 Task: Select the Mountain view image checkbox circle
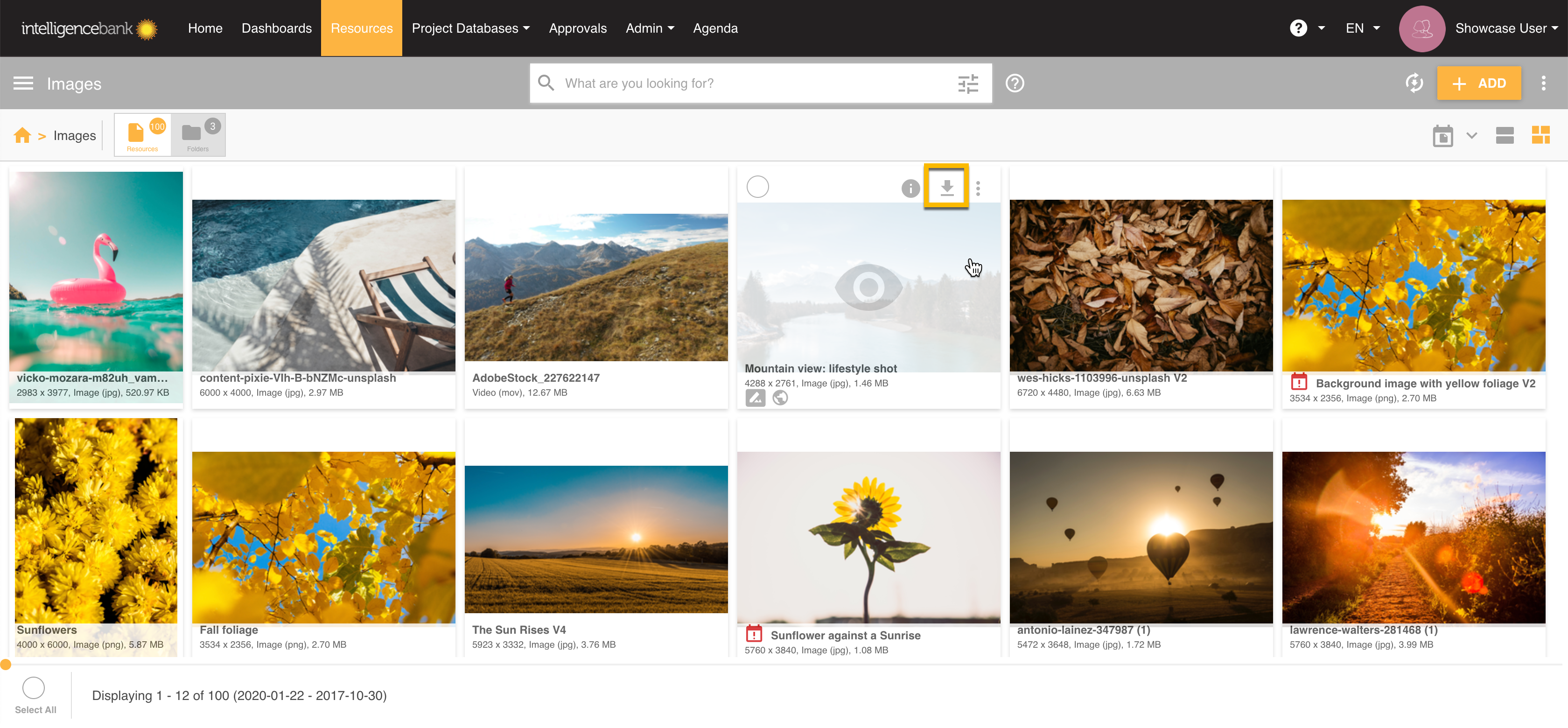tap(757, 187)
